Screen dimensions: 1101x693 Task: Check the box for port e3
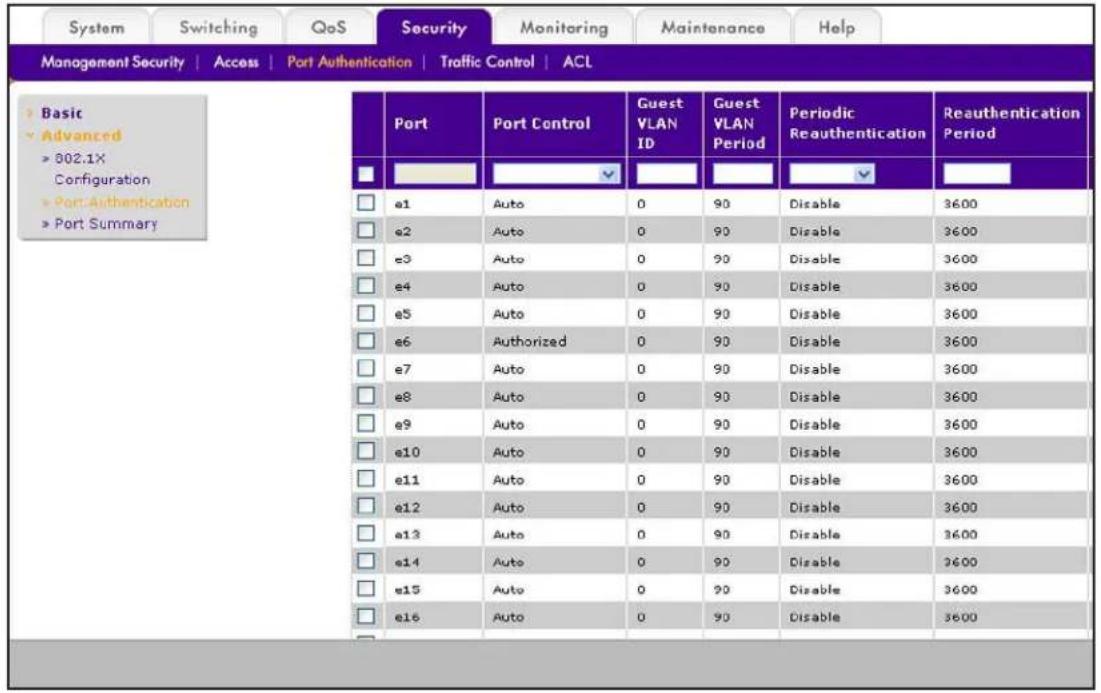[366, 258]
